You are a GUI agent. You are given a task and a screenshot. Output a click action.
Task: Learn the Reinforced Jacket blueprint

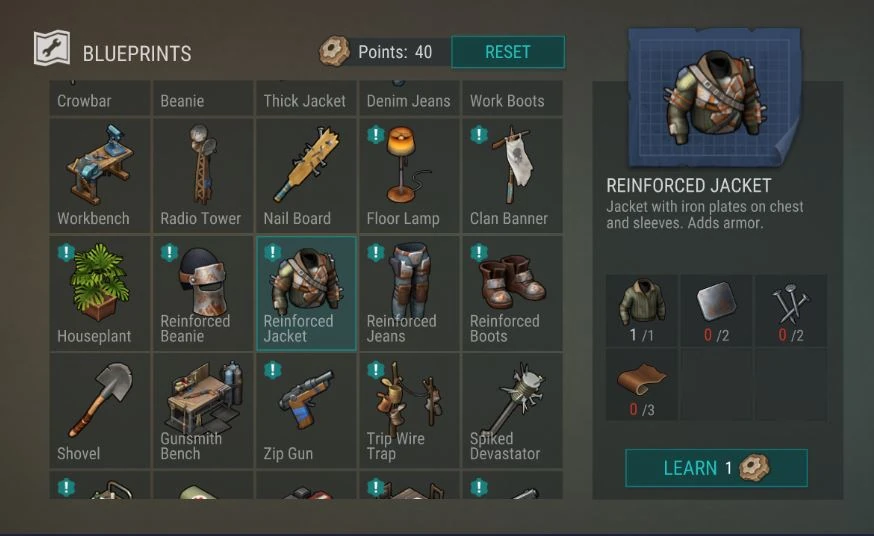click(x=716, y=468)
